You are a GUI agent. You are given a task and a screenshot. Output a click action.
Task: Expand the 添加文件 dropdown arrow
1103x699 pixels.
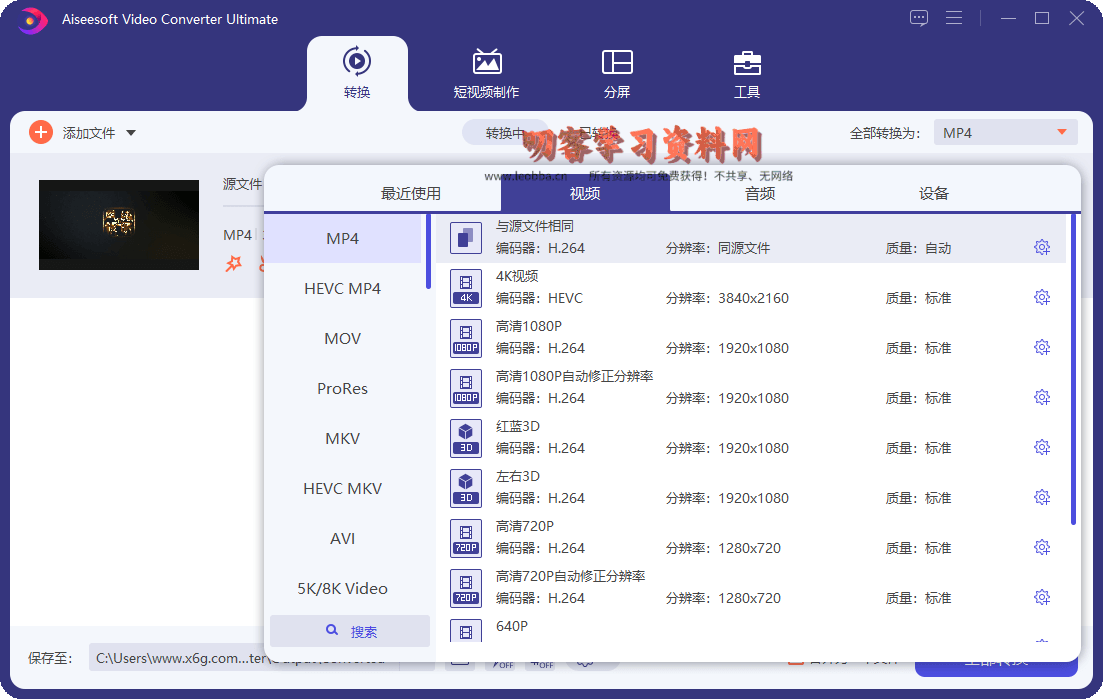point(131,133)
